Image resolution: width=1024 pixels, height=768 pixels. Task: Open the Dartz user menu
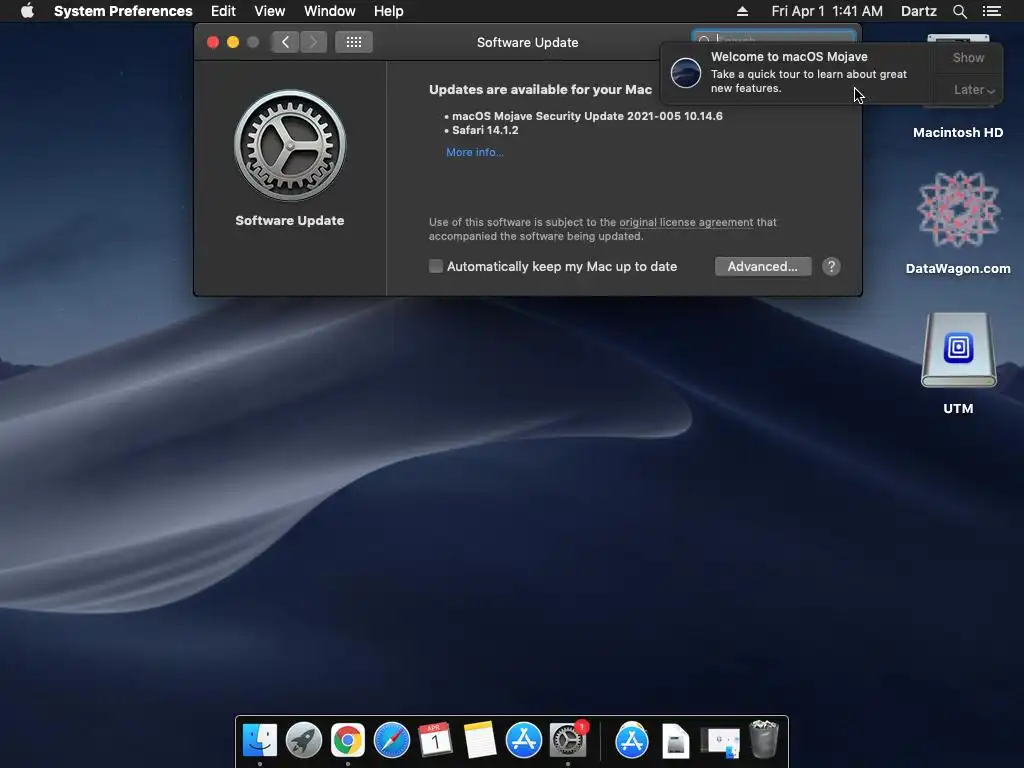(918, 11)
